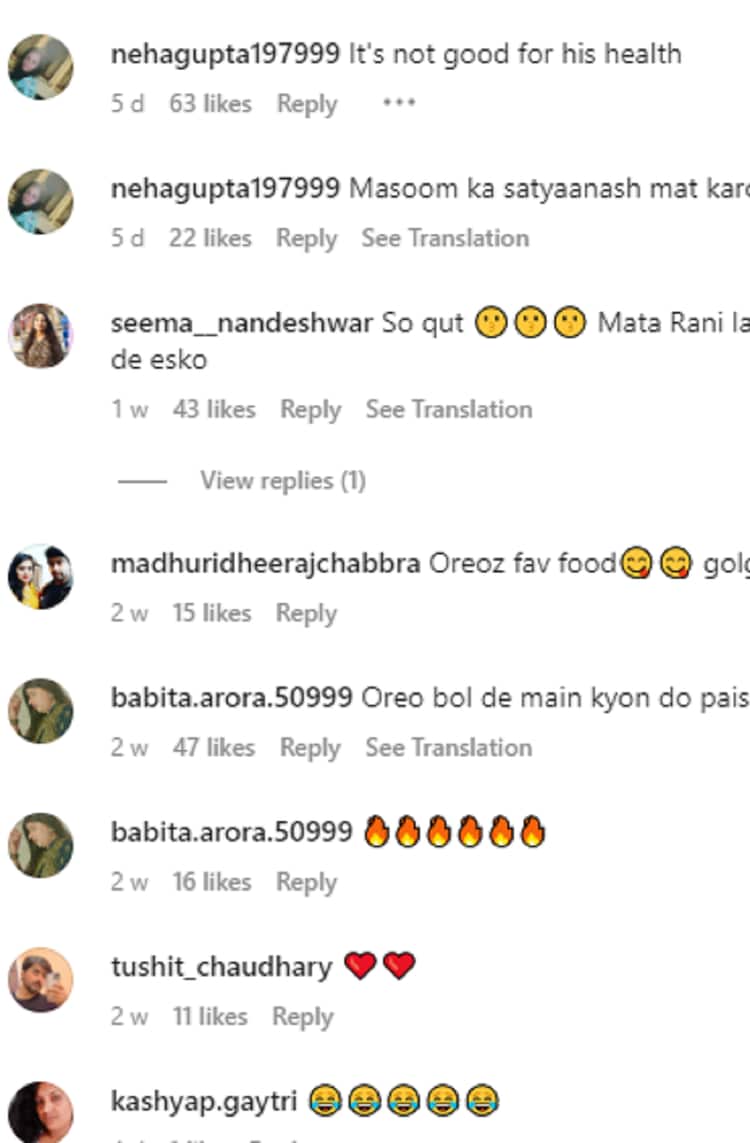The width and height of the screenshot is (750, 1143).
Task: See translation of 'Oreo bol de' comment
Action: click(448, 747)
